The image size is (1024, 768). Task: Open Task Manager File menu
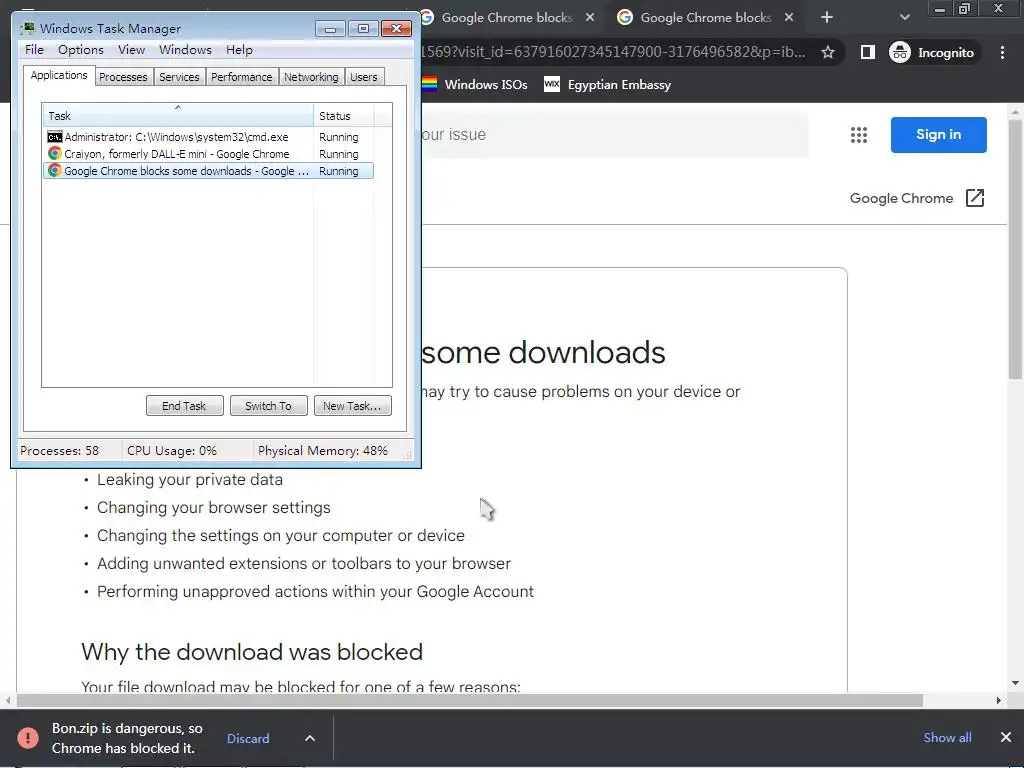(x=34, y=50)
